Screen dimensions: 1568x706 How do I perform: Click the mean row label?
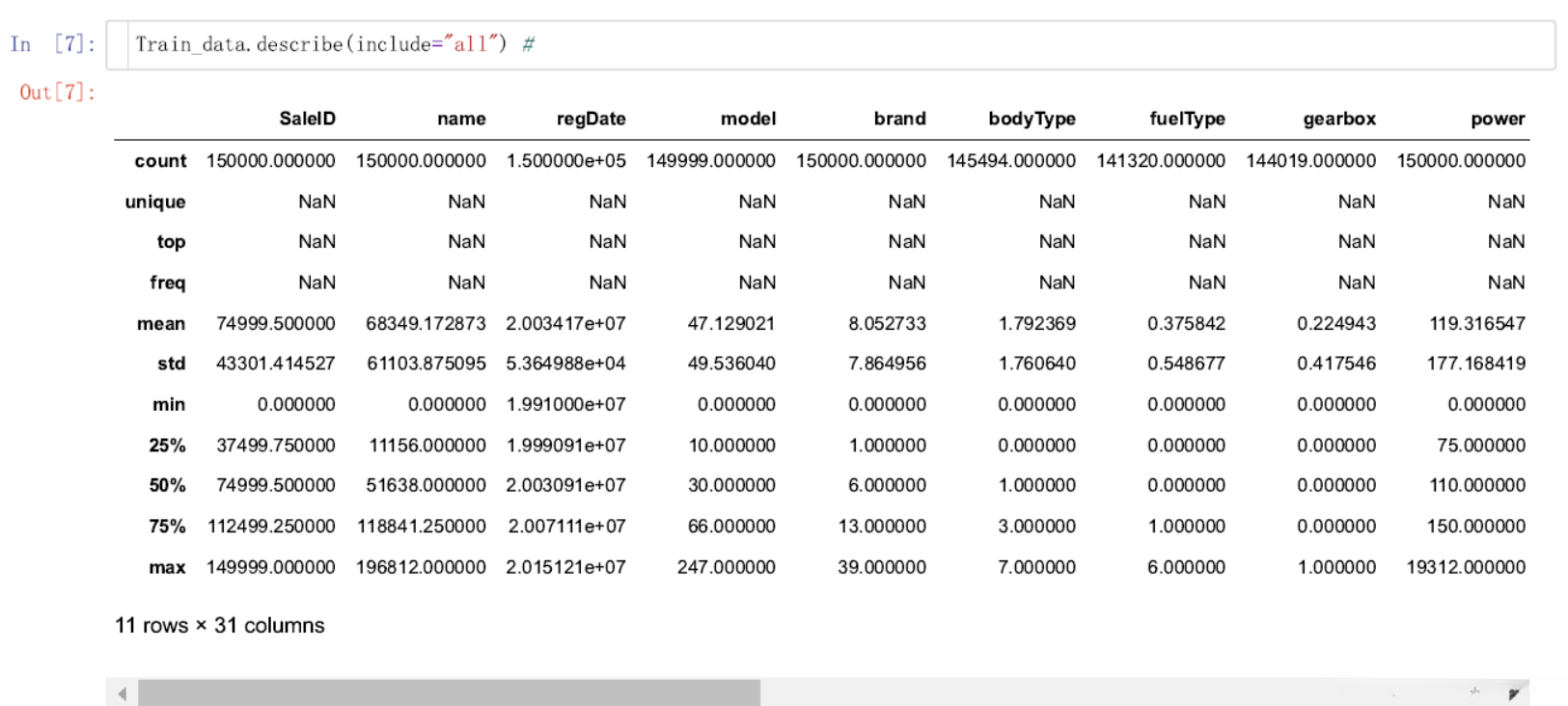click(x=161, y=324)
